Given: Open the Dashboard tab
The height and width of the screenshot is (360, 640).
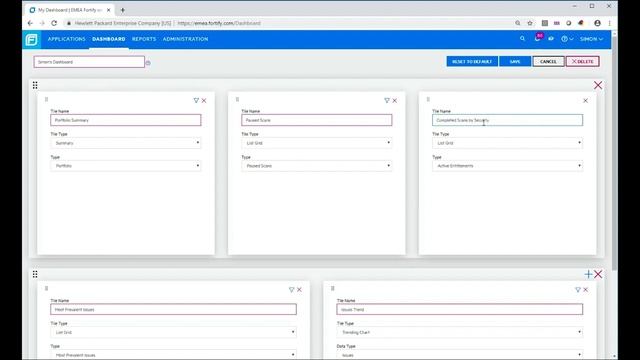Looking at the screenshot, I should pos(109,39).
